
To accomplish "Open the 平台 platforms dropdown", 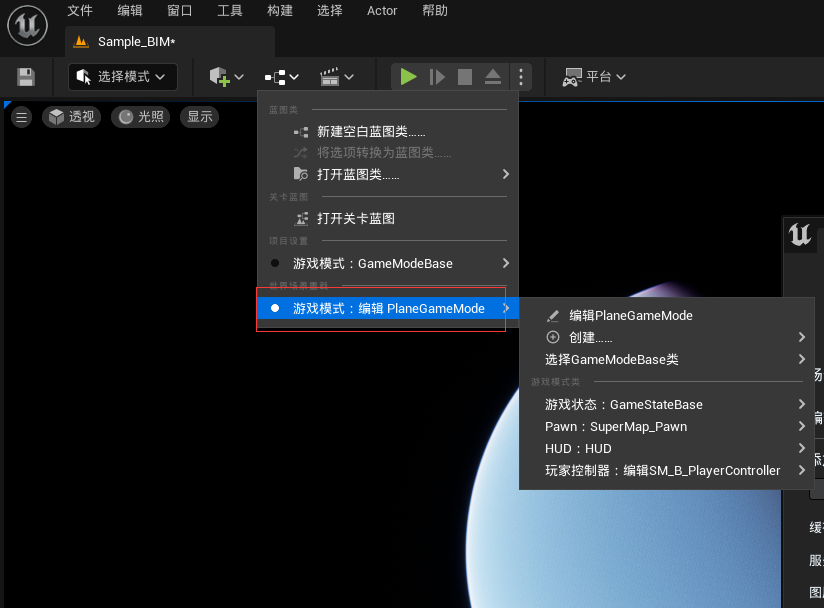I will click(594, 77).
